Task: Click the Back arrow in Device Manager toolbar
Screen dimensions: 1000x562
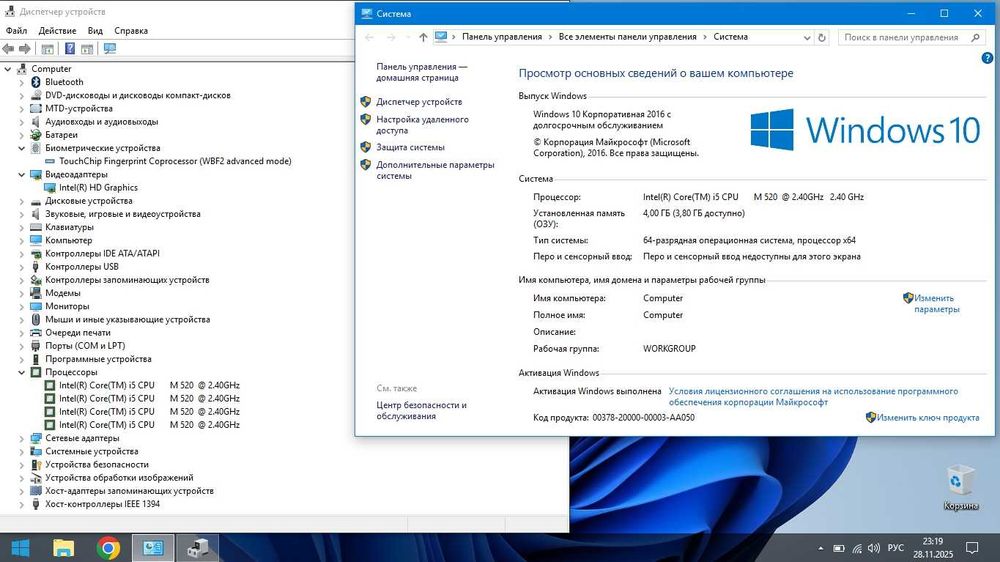Action: (8, 48)
